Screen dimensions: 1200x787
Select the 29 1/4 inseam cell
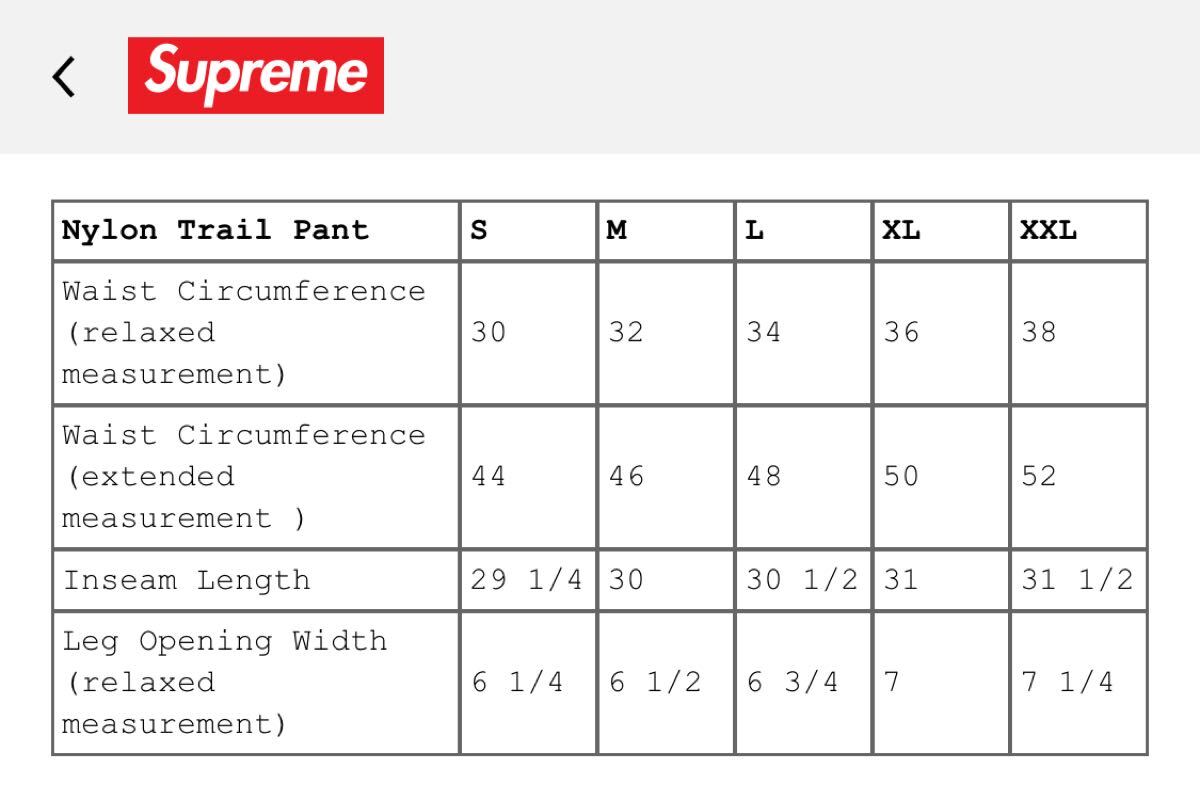528,580
